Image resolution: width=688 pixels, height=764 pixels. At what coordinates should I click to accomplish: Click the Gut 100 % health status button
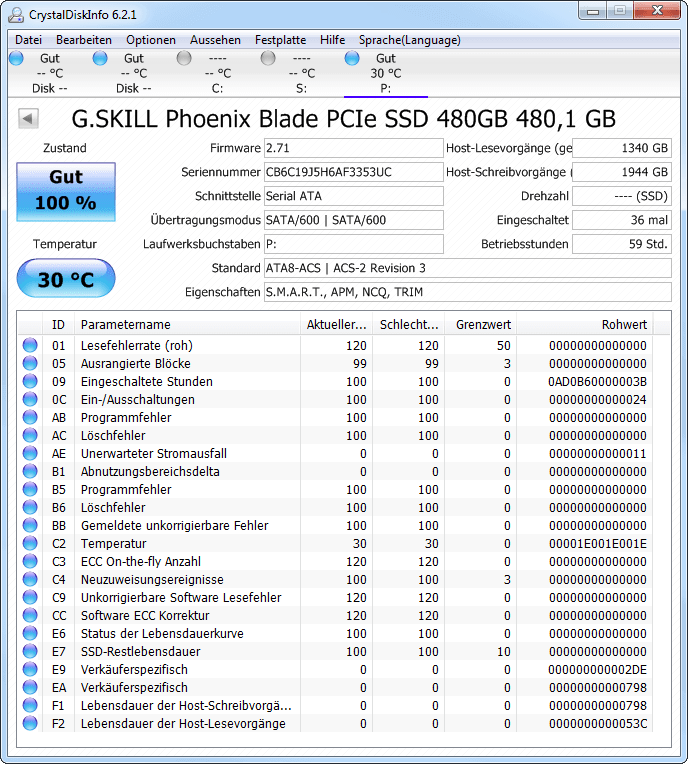66,191
